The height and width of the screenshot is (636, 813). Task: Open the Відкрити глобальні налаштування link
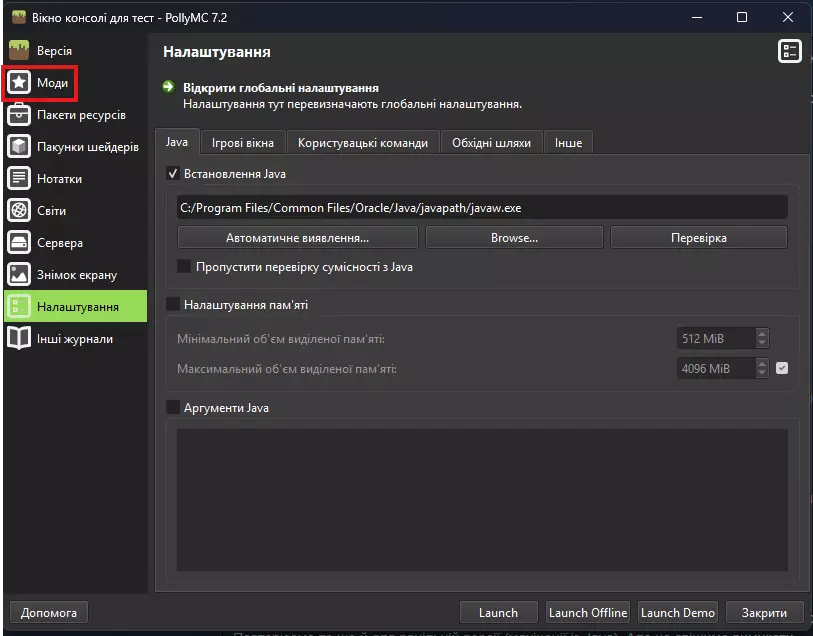coord(280,88)
